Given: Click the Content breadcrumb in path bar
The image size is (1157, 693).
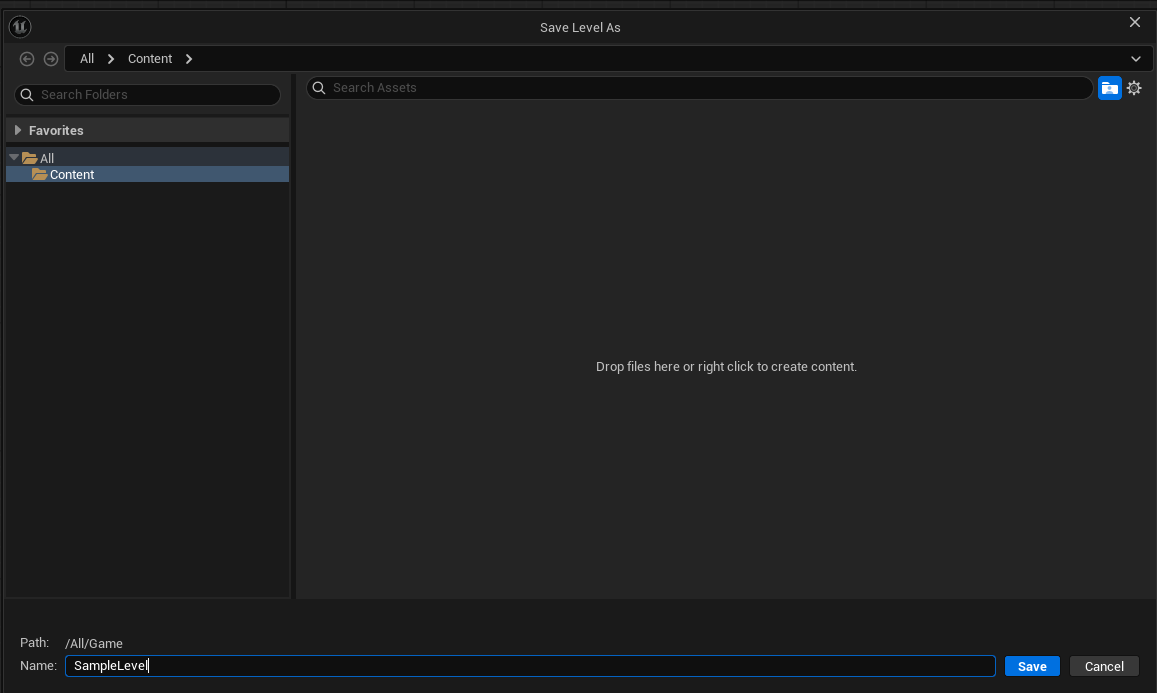Looking at the screenshot, I should pyautogui.click(x=150, y=59).
